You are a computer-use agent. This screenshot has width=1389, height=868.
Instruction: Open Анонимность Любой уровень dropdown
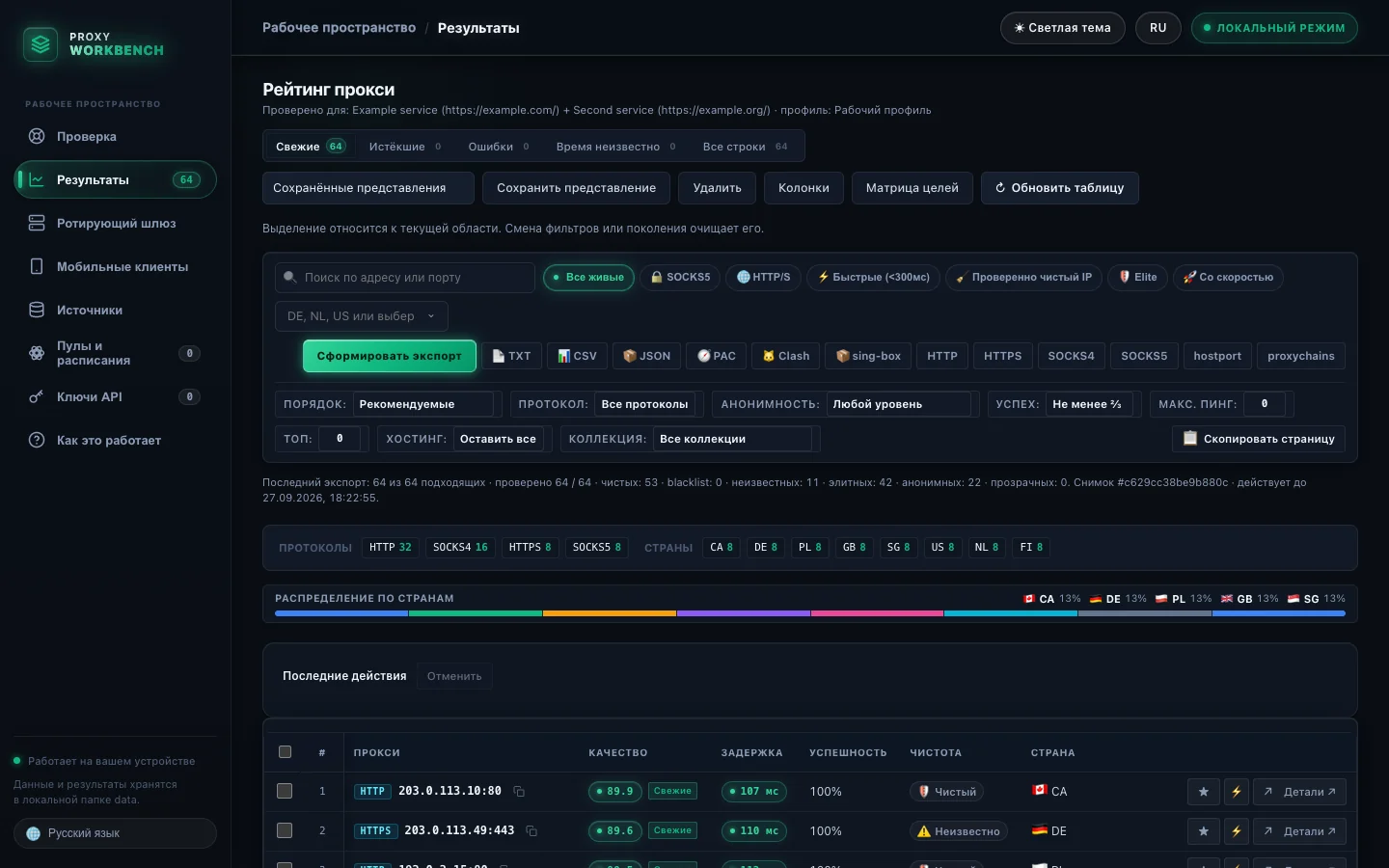point(900,404)
